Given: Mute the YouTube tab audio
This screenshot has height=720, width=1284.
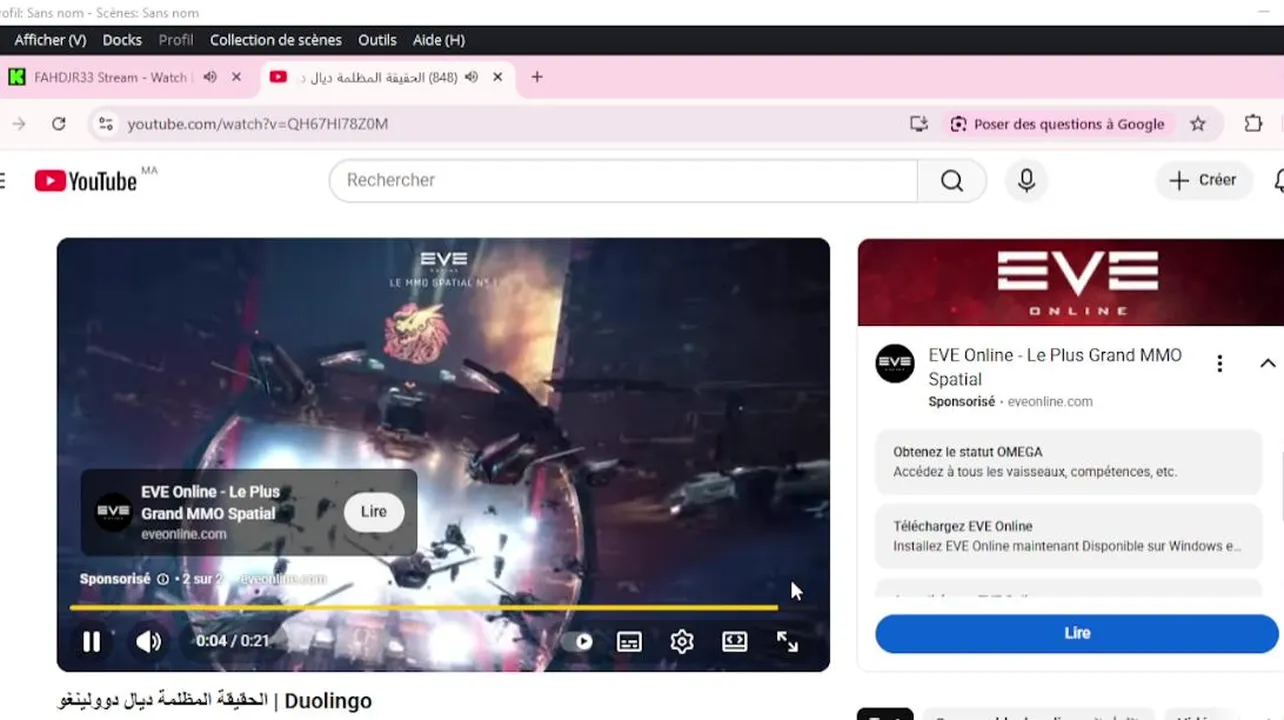Looking at the screenshot, I should coord(471,77).
